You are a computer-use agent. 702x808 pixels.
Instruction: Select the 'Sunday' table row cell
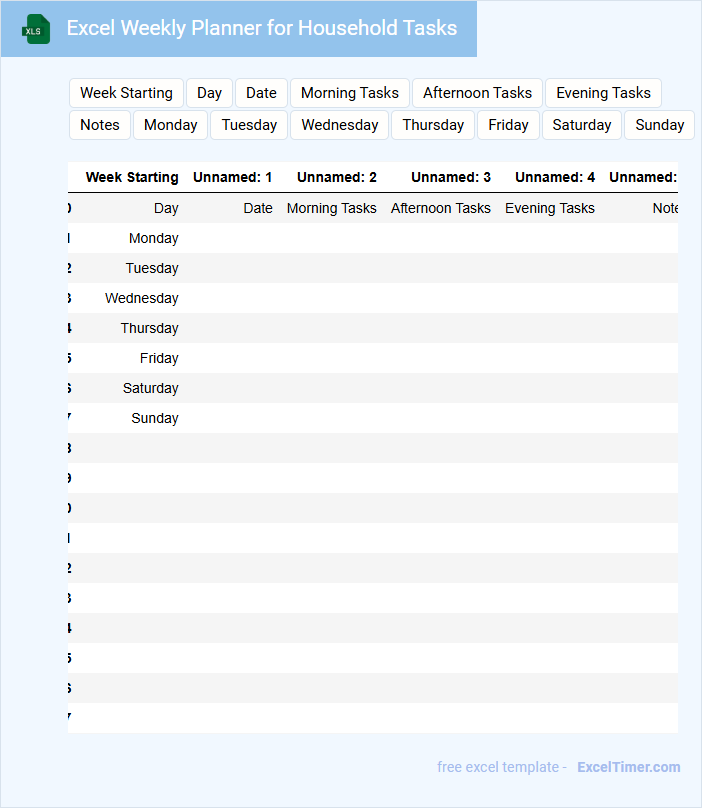(x=155, y=418)
